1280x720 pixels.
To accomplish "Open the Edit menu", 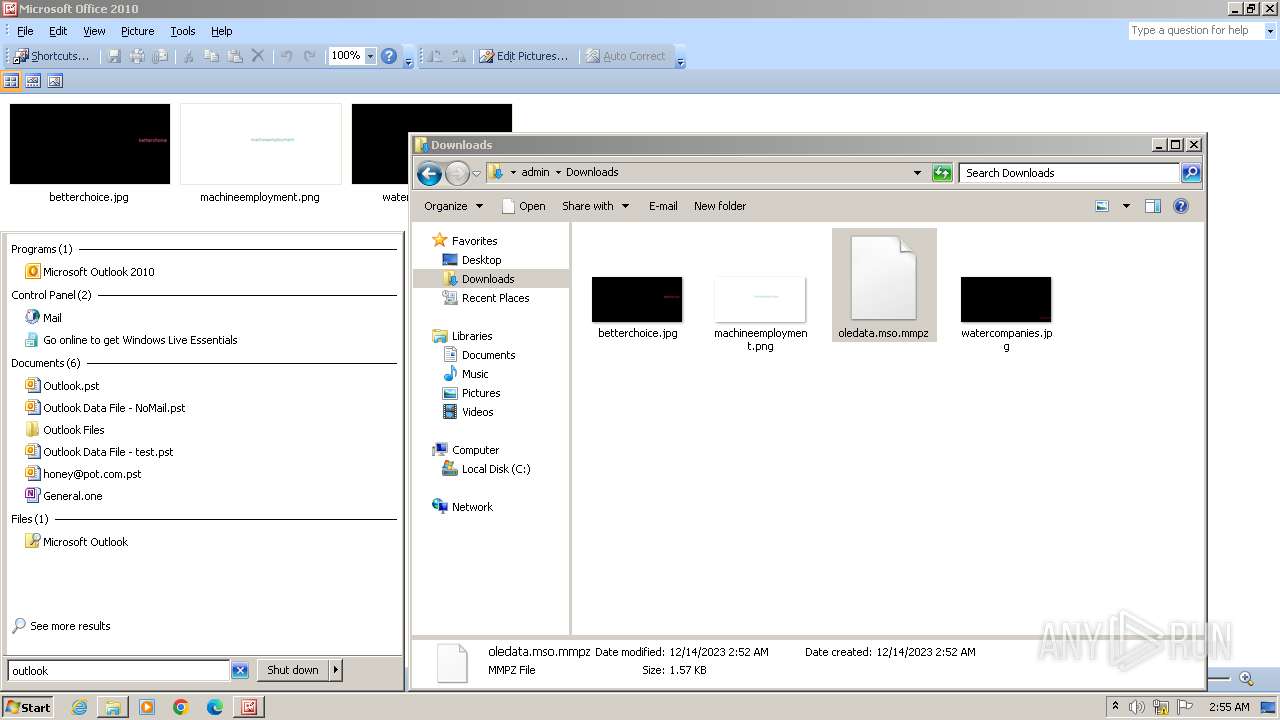I will click(x=58, y=31).
